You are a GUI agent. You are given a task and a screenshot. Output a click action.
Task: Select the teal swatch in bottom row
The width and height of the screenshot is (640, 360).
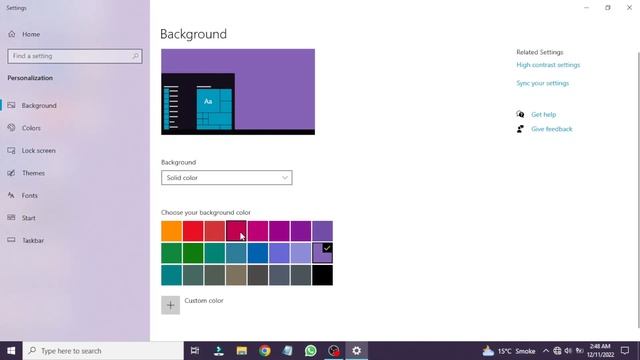[x=171, y=275]
